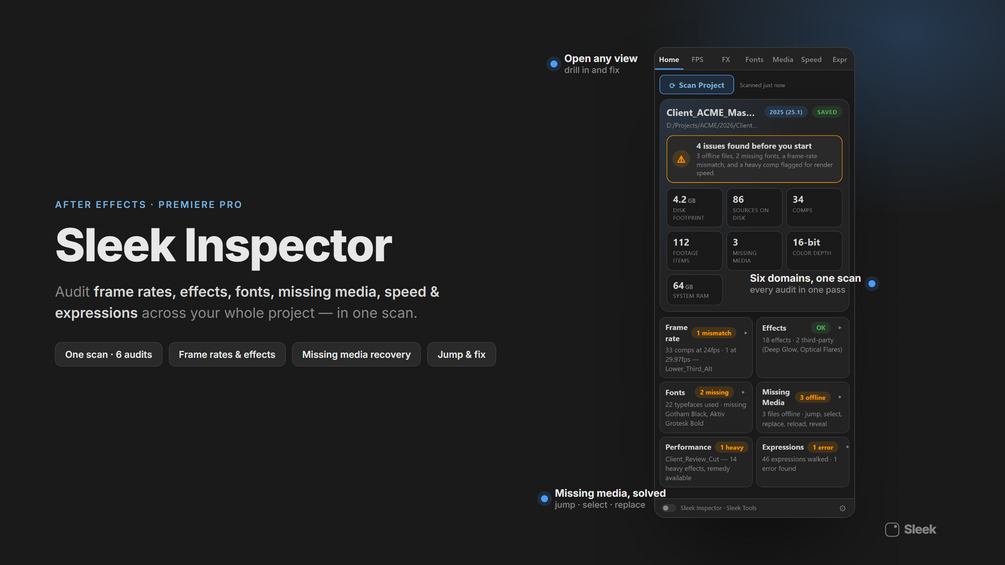This screenshot has width=1005, height=565.
Task: Click the Fonts card title
Action: (675, 393)
